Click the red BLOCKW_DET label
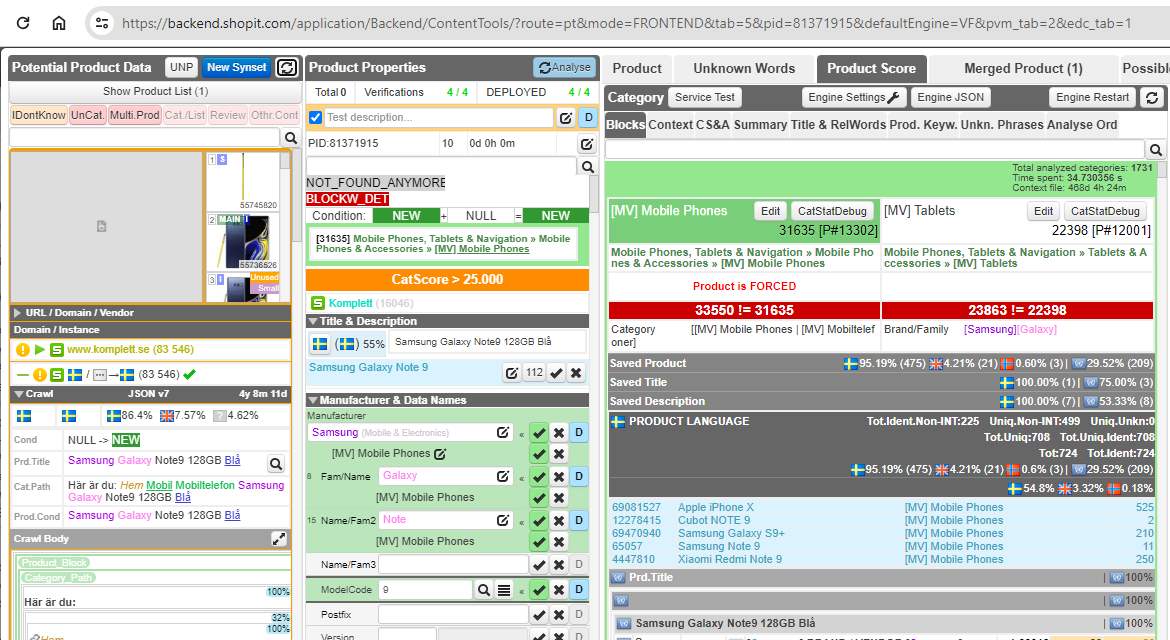 point(348,199)
